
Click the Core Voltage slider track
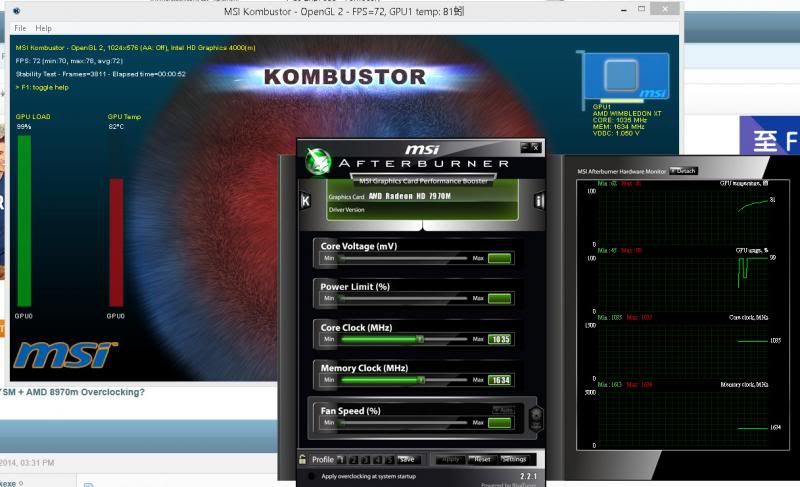tap(404, 259)
